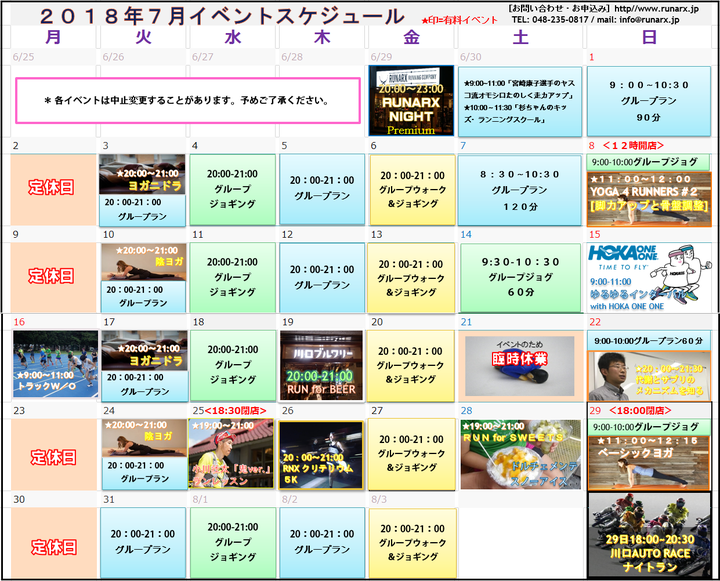
Task: Click the <12時閉店> note on July 8
Action: (x=633, y=146)
